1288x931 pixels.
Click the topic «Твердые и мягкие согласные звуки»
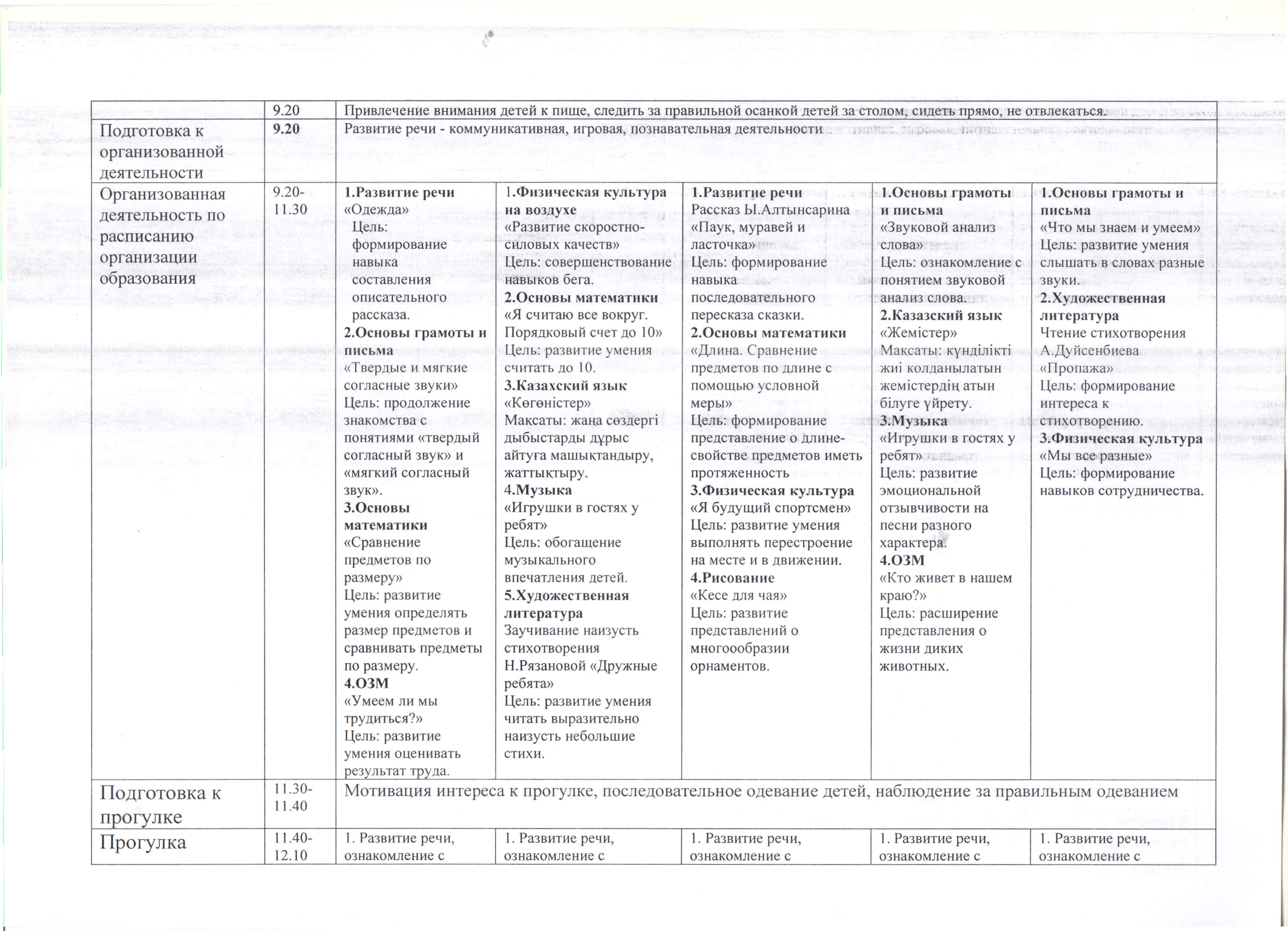405,377
